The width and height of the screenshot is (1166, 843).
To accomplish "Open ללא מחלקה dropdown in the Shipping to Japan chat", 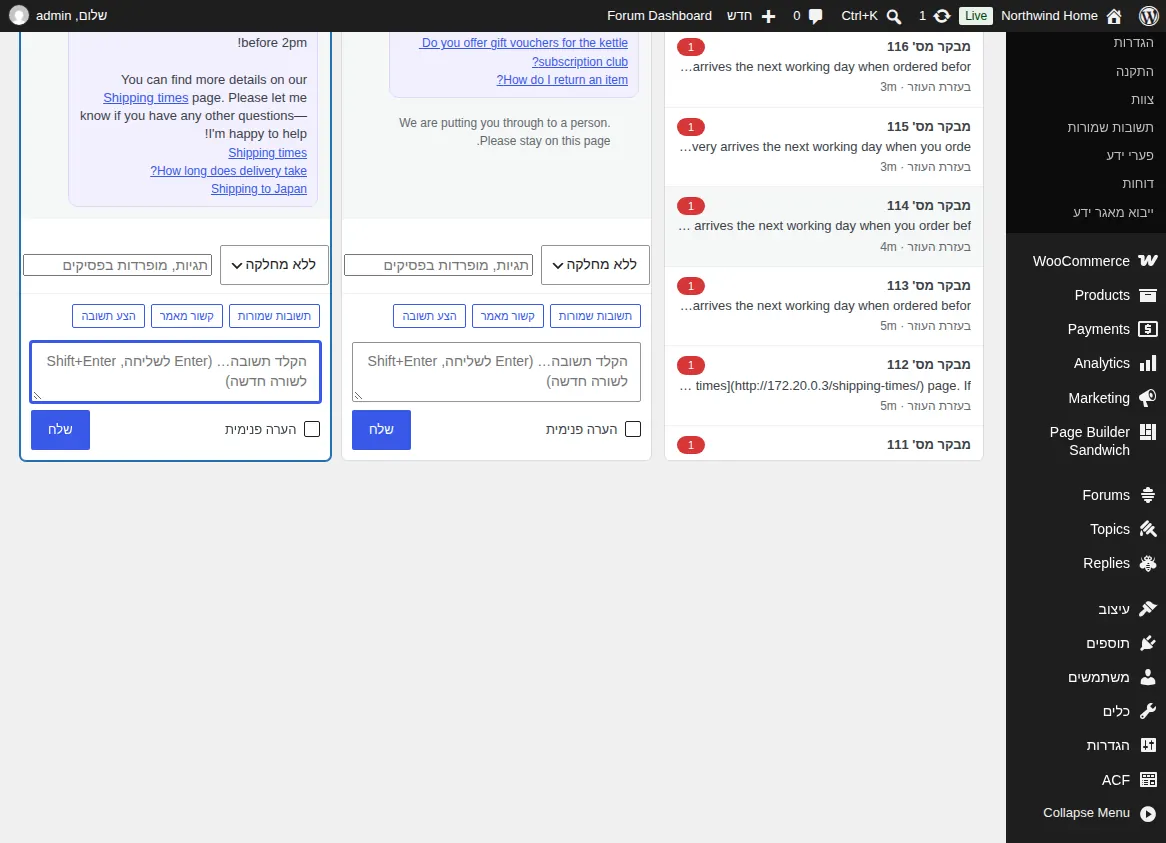I will click(274, 265).
